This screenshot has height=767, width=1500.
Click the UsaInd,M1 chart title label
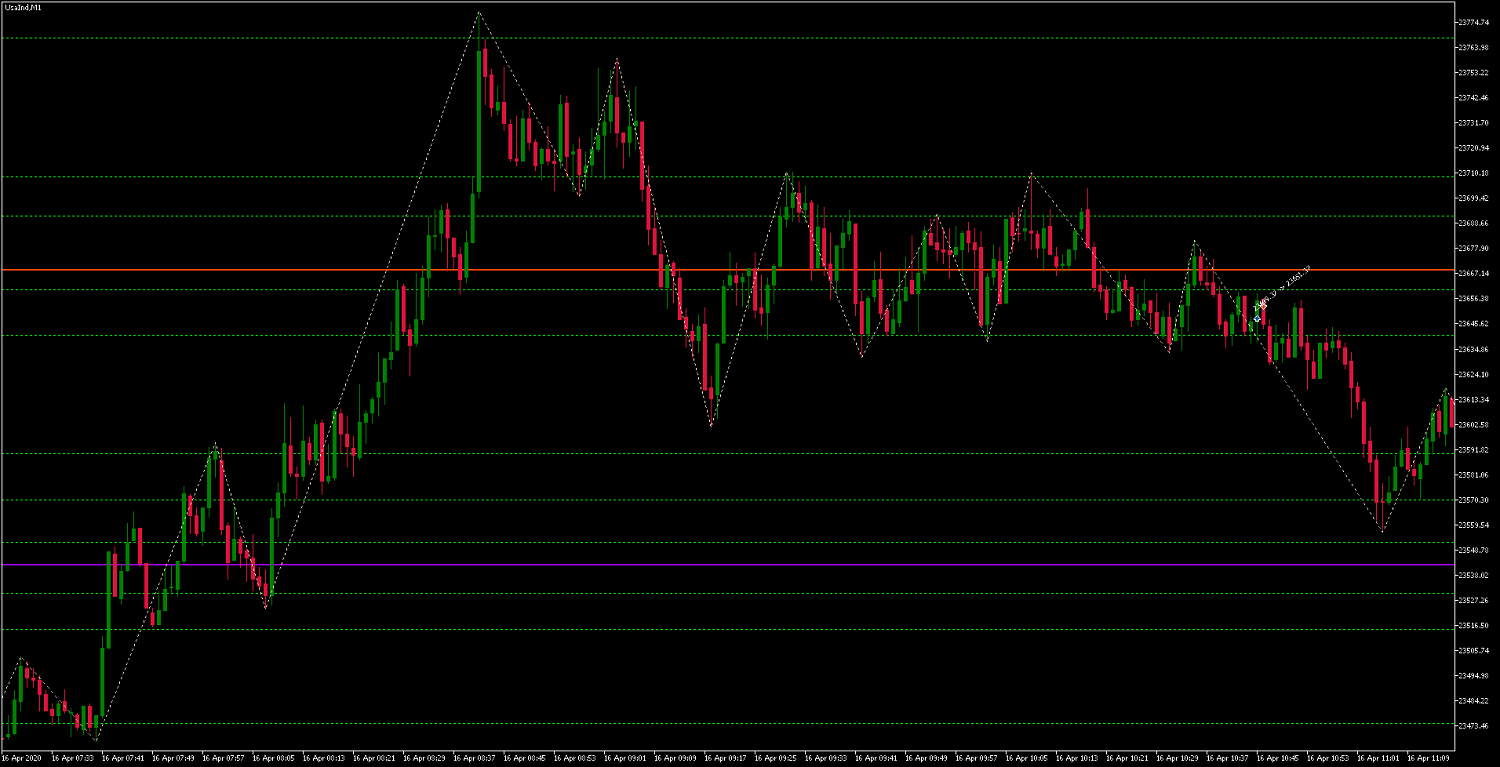(23, 7)
